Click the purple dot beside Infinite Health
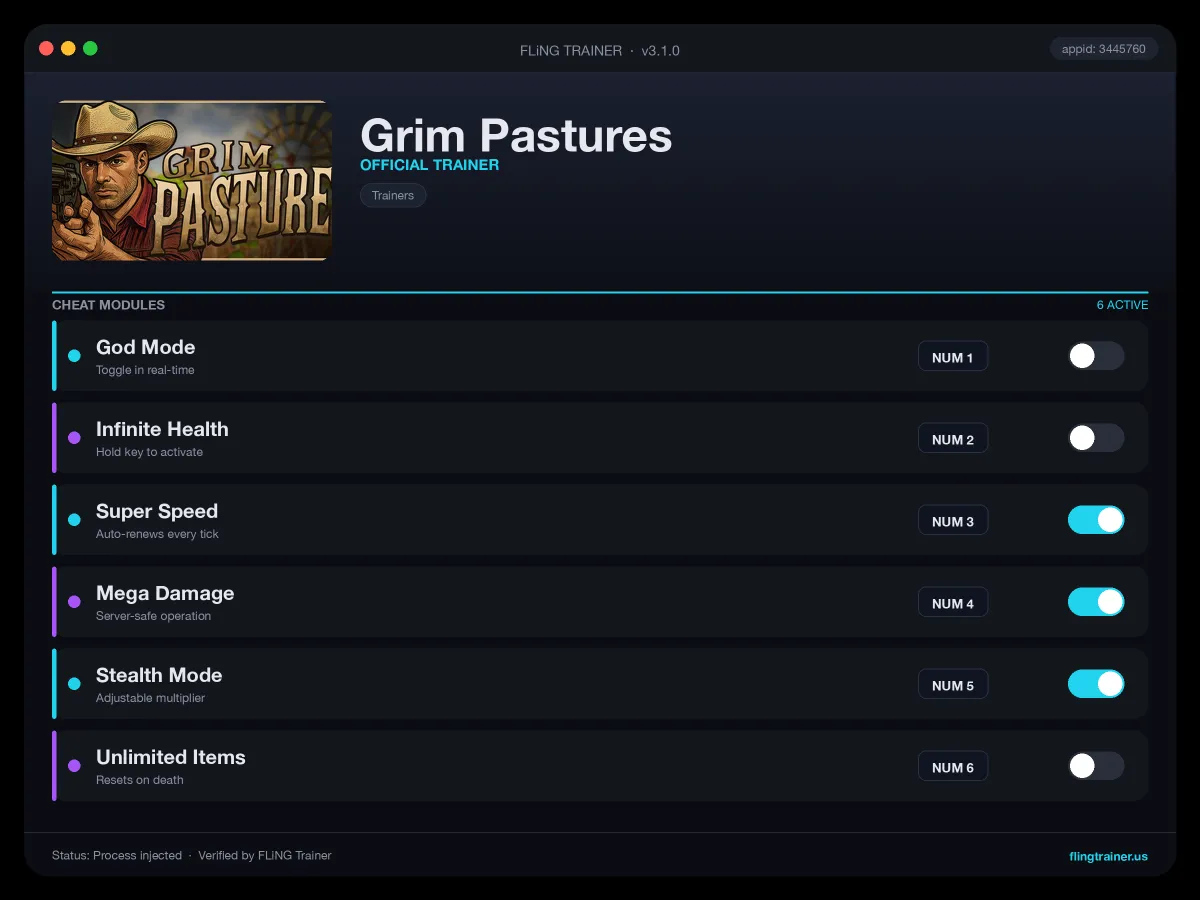 click(x=74, y=438)
